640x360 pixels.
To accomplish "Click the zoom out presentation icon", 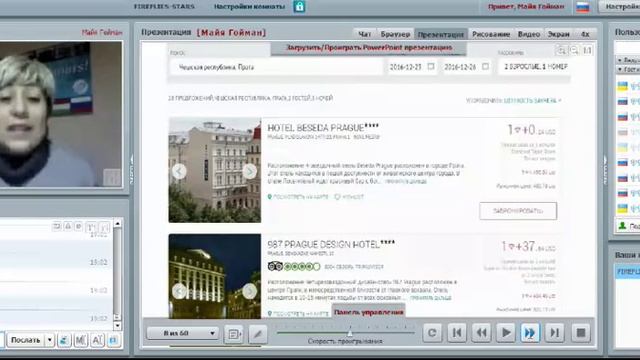I will click(574, 50).
